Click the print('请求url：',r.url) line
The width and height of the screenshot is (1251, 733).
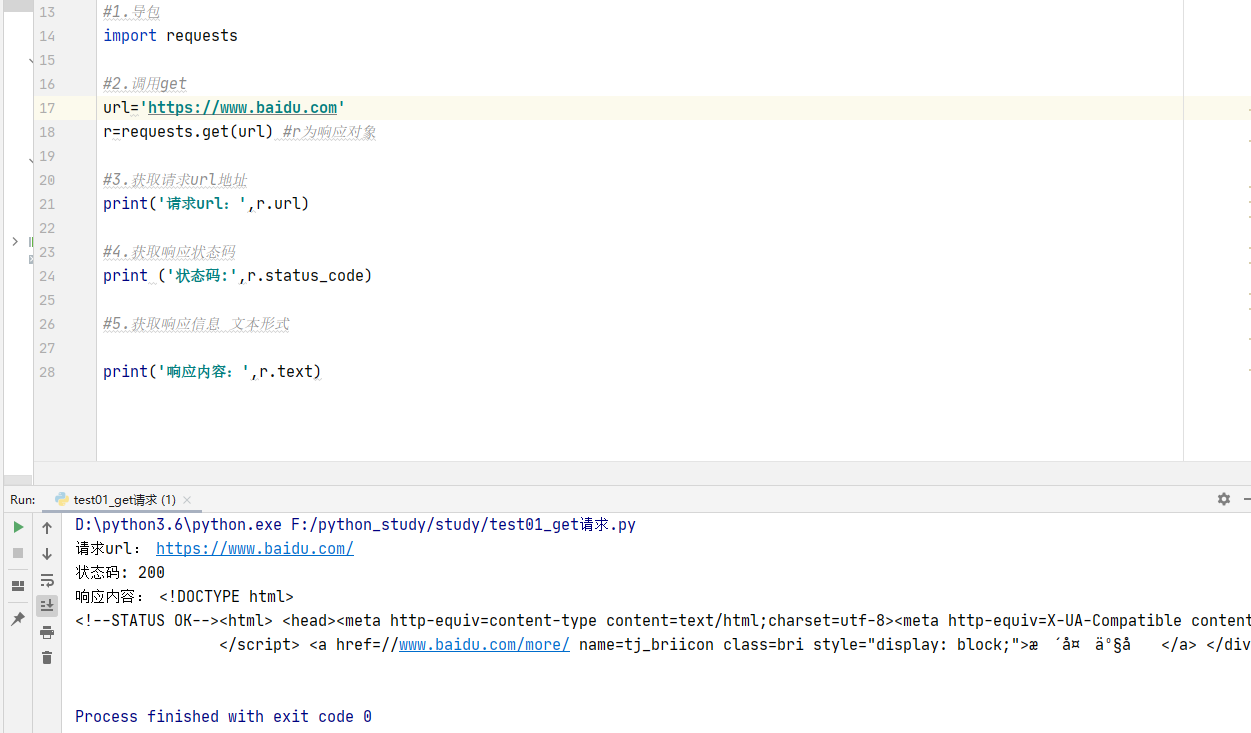point(206,204)
